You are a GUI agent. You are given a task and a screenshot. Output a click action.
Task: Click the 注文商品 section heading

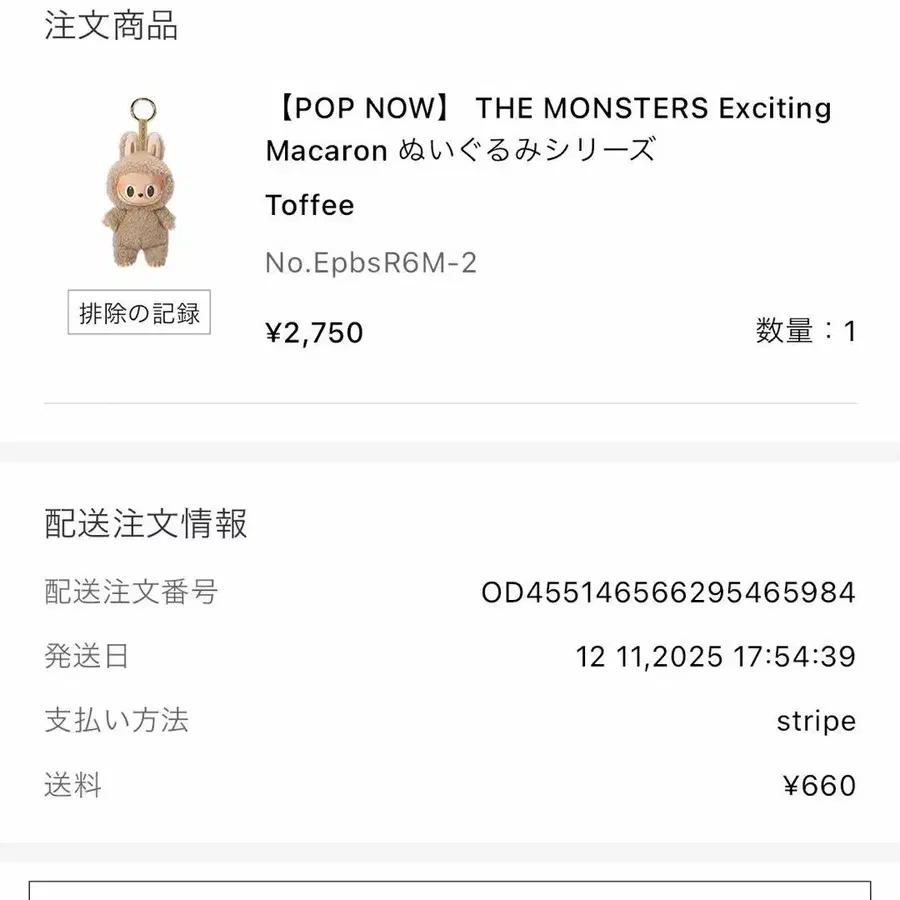tap(111, 26)
